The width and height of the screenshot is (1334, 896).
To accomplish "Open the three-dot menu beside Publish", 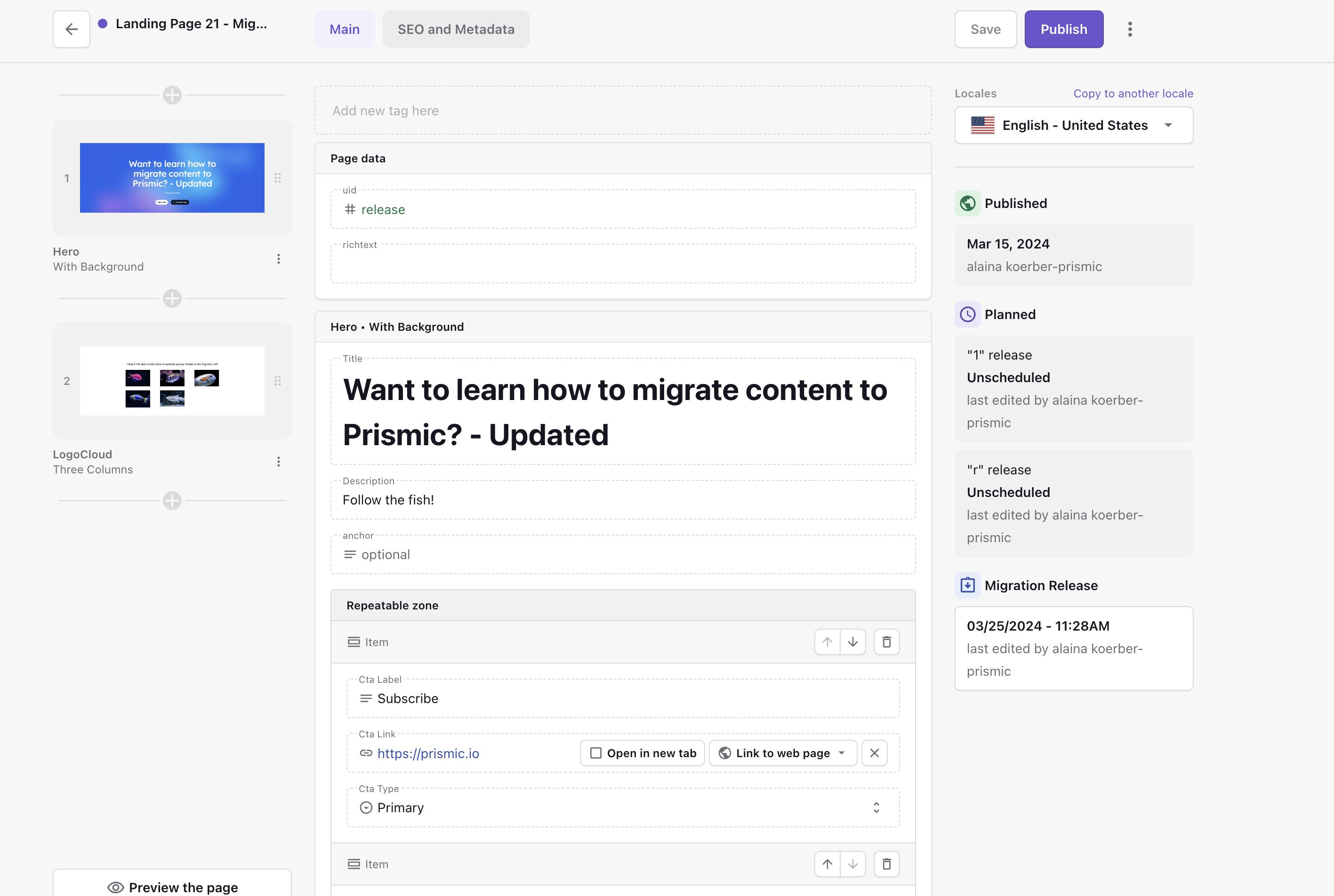I will 1129,29.
